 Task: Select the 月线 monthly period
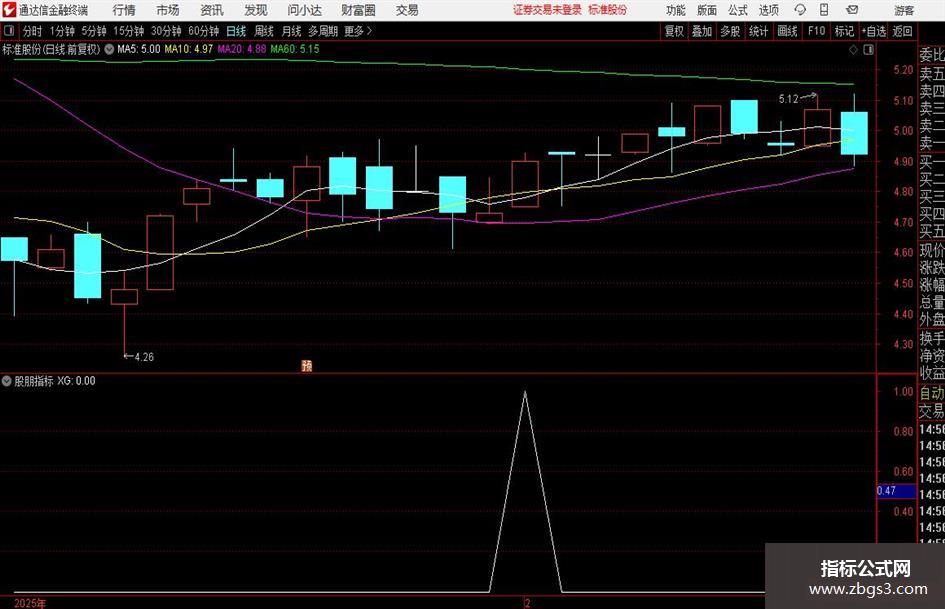click(291, 31)
